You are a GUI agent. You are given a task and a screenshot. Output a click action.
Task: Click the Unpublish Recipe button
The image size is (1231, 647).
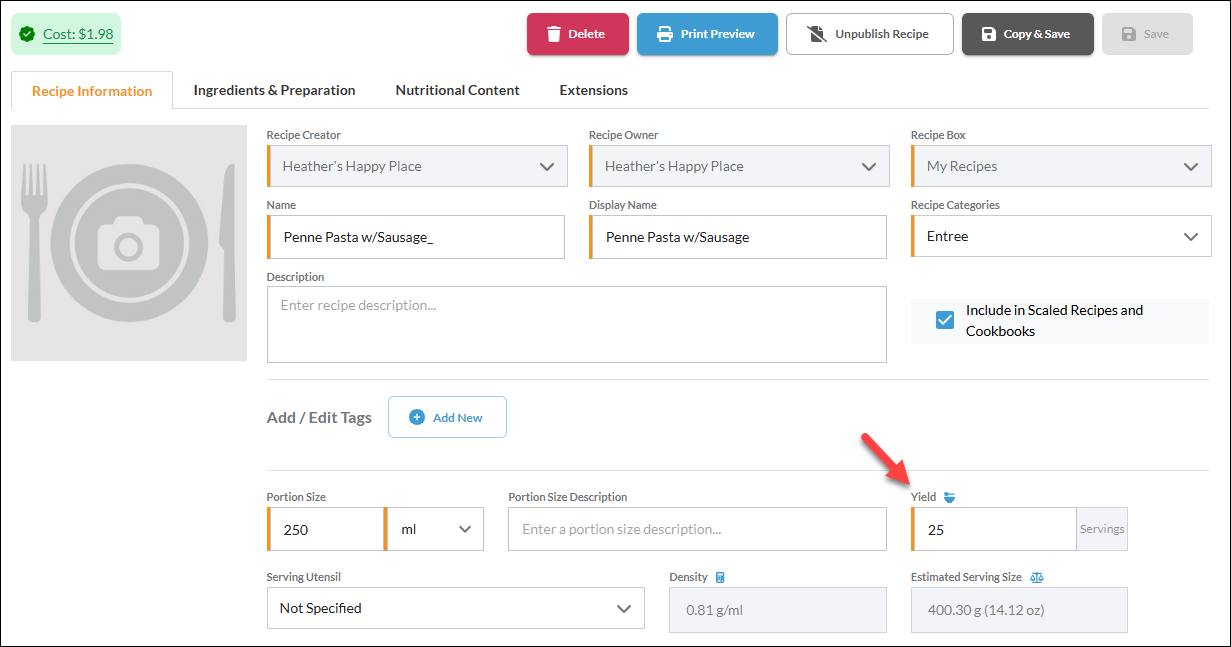click(868, 34)
